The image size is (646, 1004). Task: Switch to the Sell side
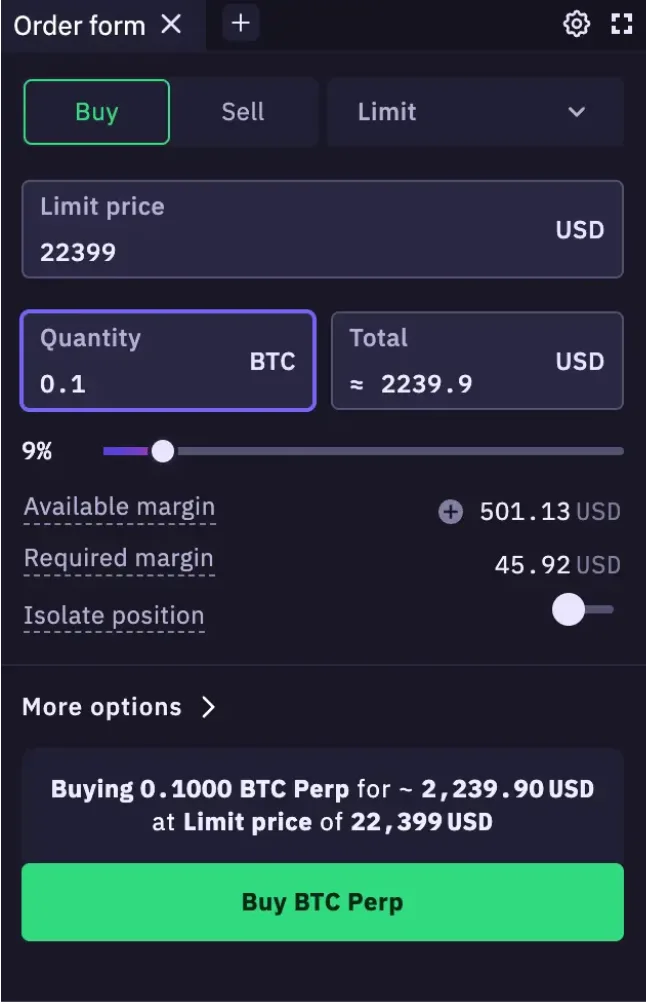point(243,112)
